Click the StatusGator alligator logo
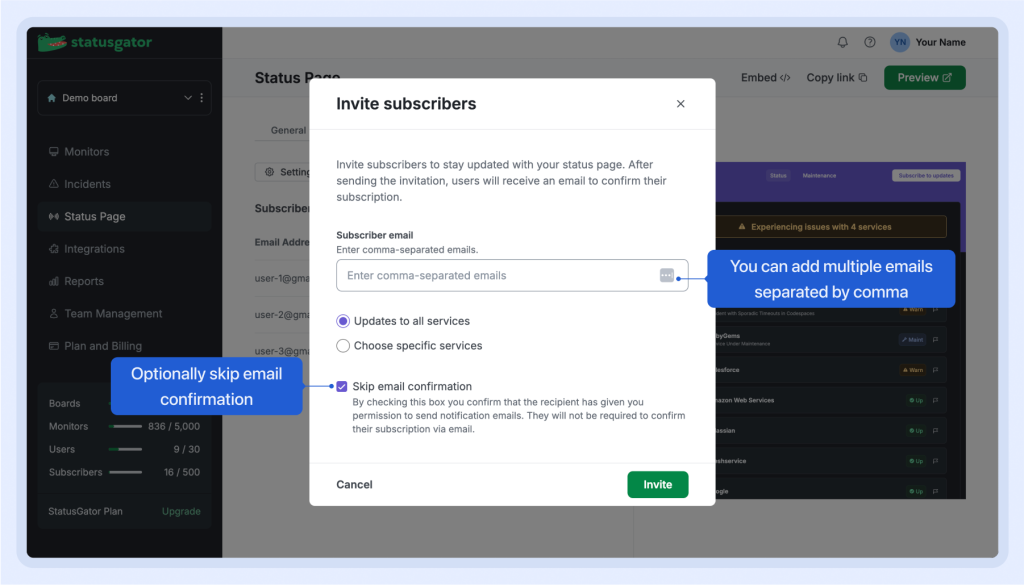The height and width of the screenshot is (585, 1024). point(52,43)
